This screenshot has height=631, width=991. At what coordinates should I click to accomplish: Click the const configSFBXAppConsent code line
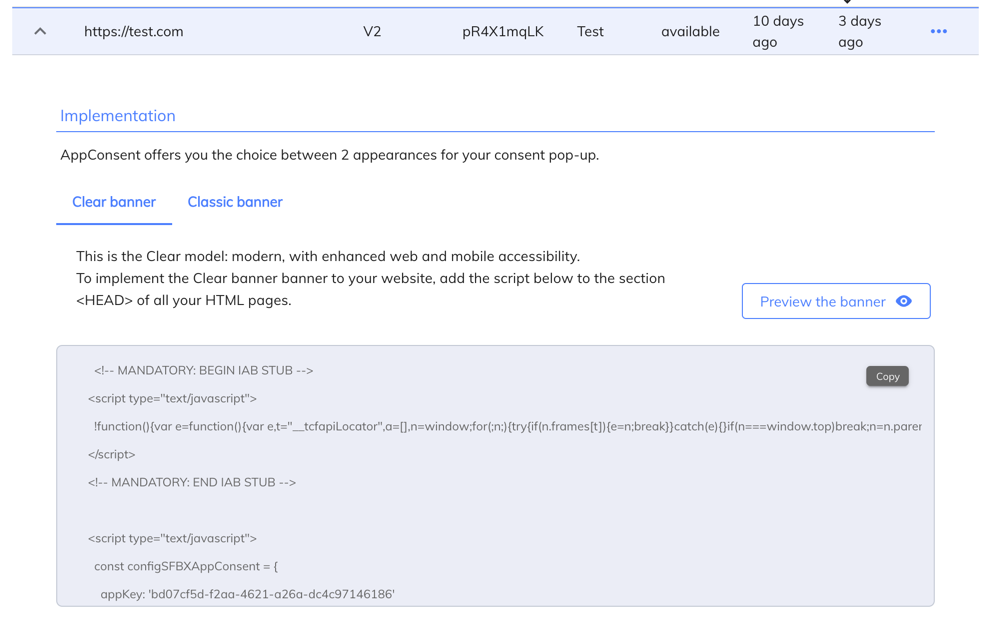click(x=186, y=566)
